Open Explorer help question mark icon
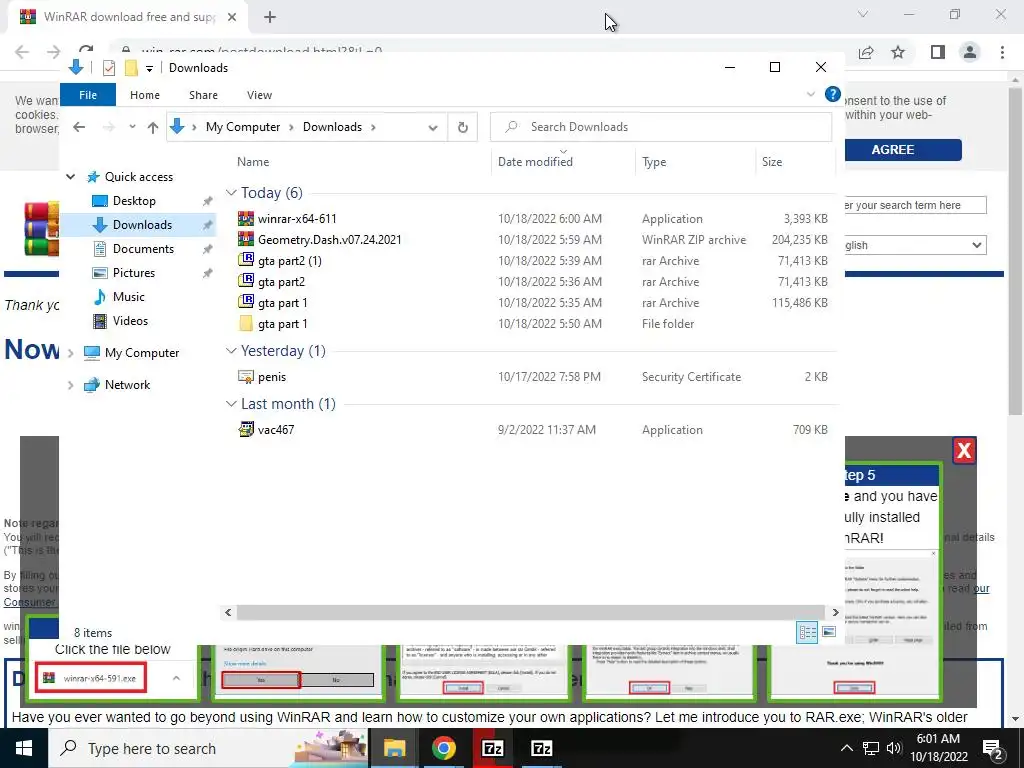 [832, 94]
